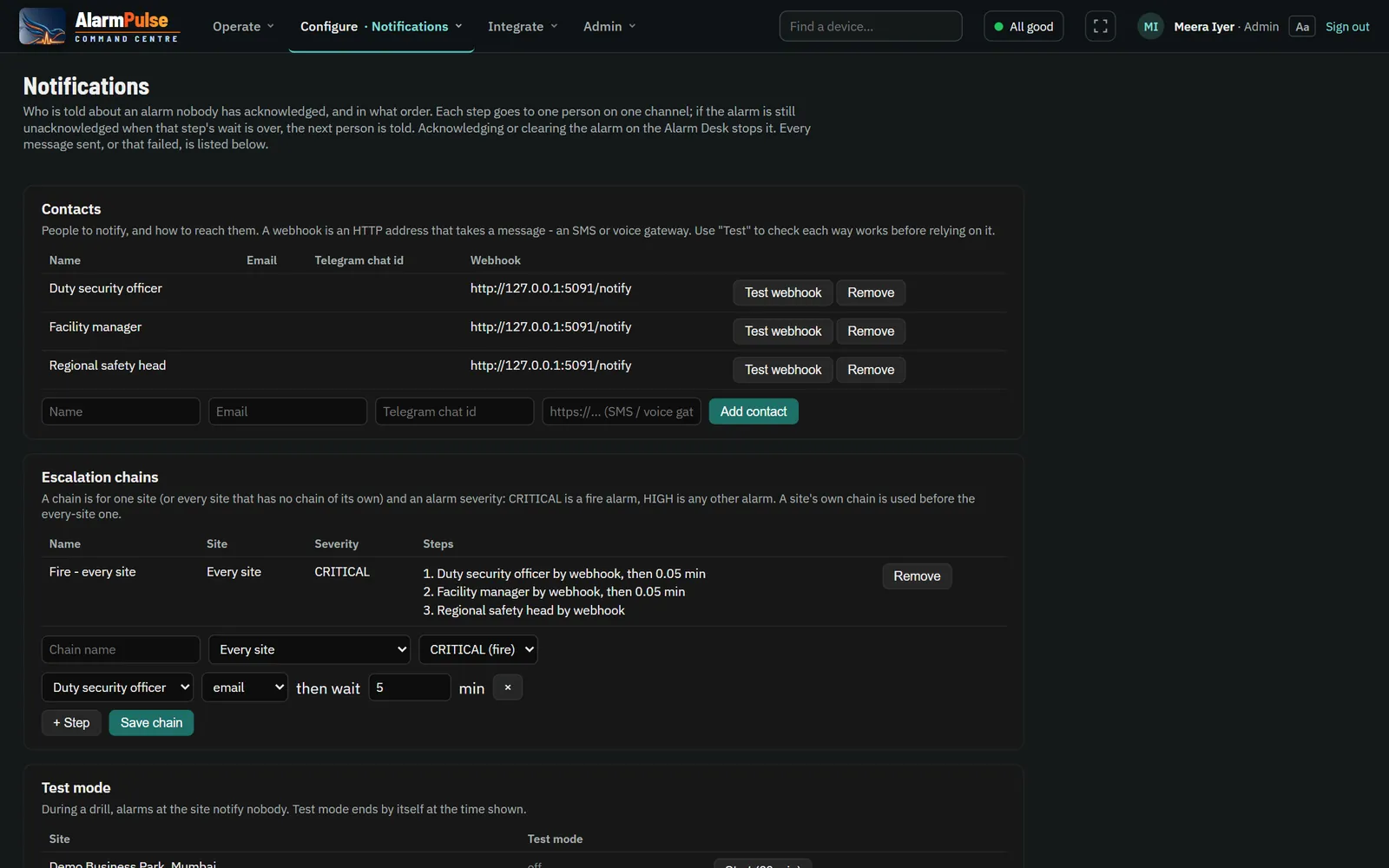This screenshot has width=1389, height=868.
Task: Click the Regional safety head webhook URL
Action: pyautogui.click(x=550, y=365)
